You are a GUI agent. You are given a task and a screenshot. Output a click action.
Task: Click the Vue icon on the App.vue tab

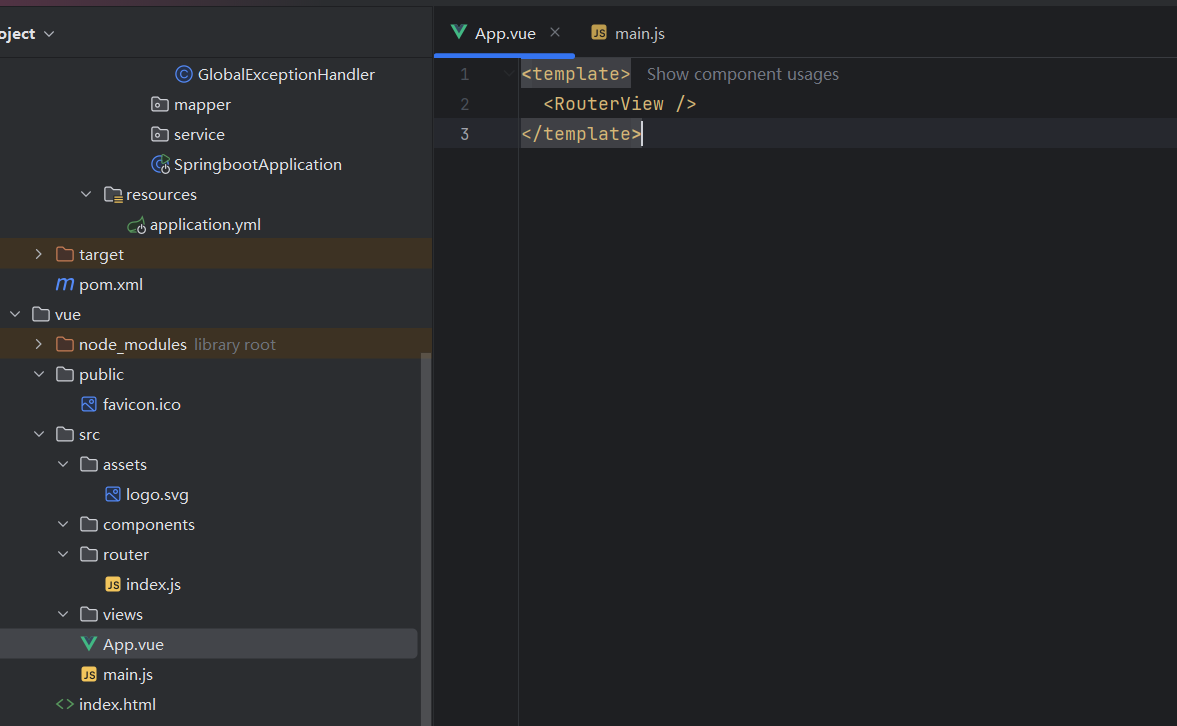[459, 32]
